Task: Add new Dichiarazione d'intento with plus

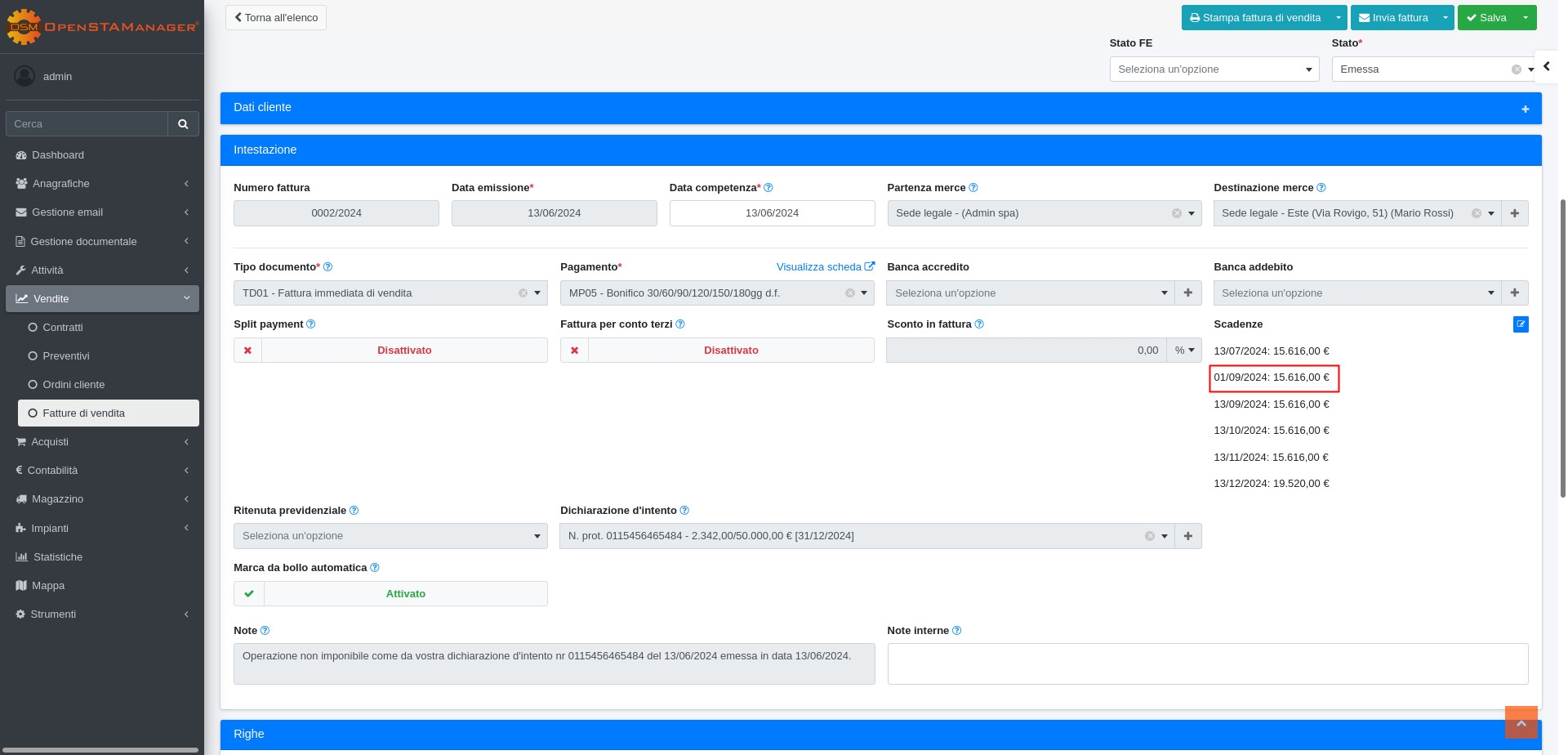Action: tap(1187, 536)
